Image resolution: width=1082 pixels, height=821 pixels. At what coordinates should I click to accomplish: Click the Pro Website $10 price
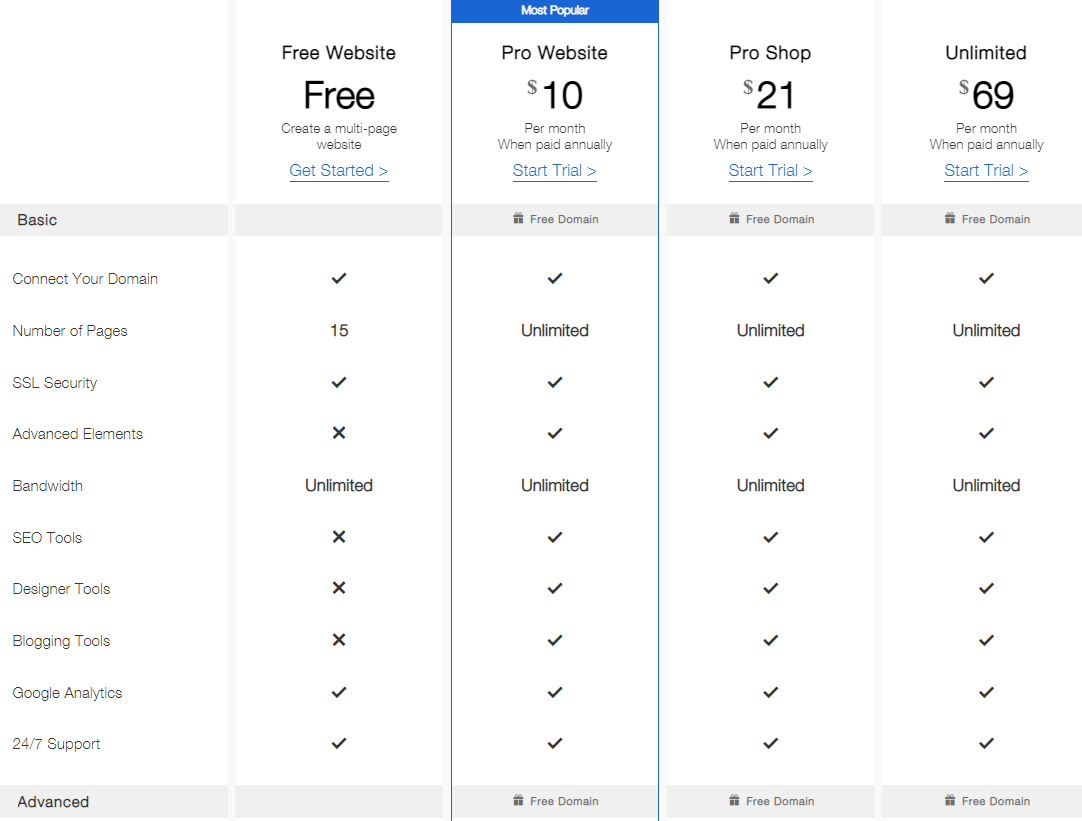[x=555, y=95]
